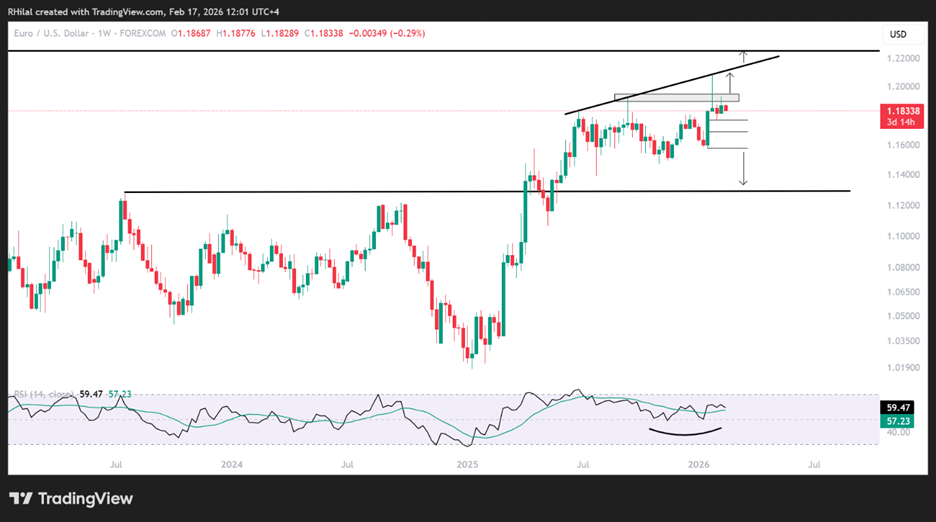The image size is (936, 522).
Task: Click the 40.00 RSI axis label
Action: tap(898, 432)
